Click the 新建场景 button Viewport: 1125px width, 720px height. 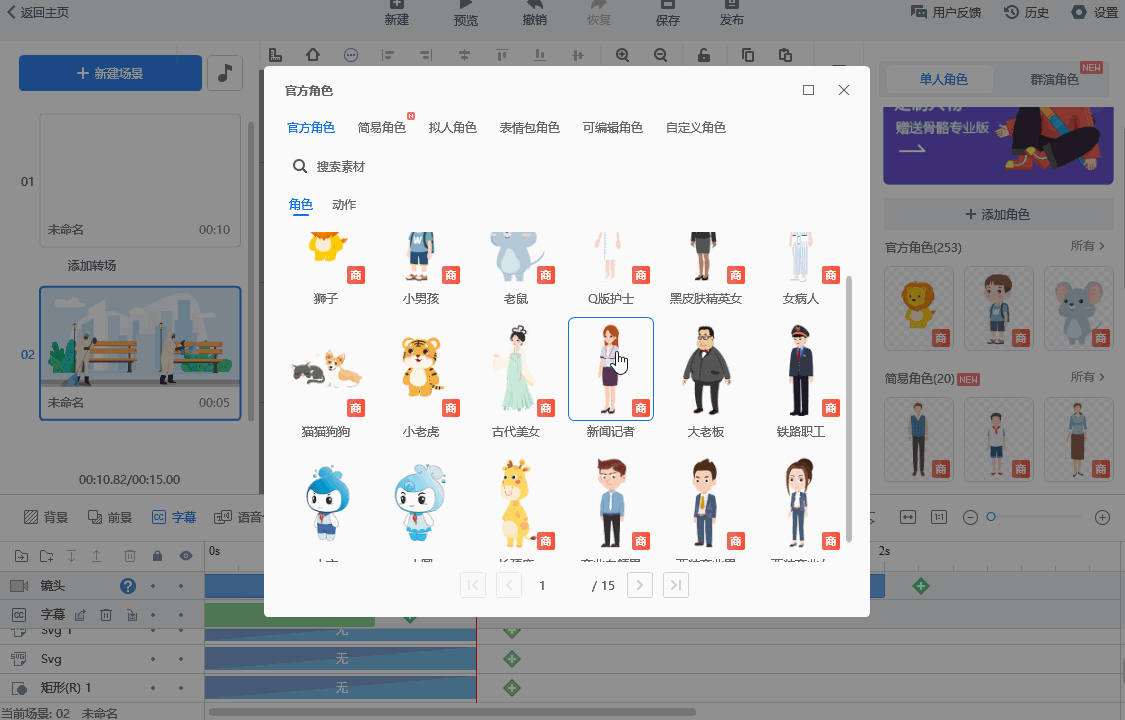point(110,73)
